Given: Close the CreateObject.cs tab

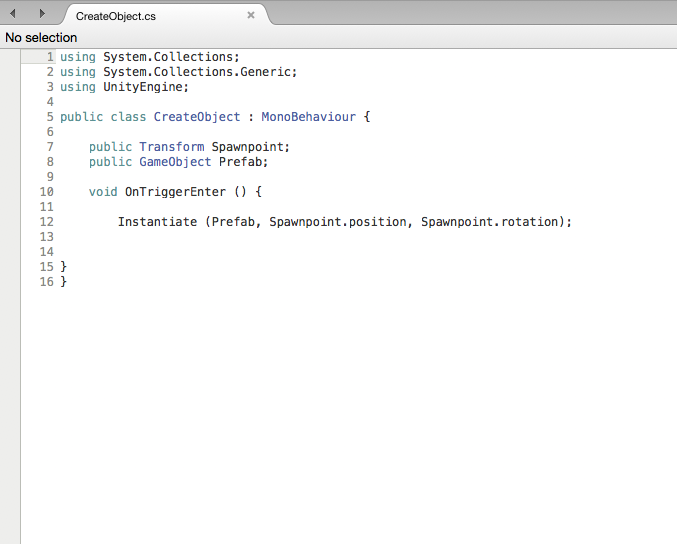Looking at the screenshot, I should (x=251, y=15).
